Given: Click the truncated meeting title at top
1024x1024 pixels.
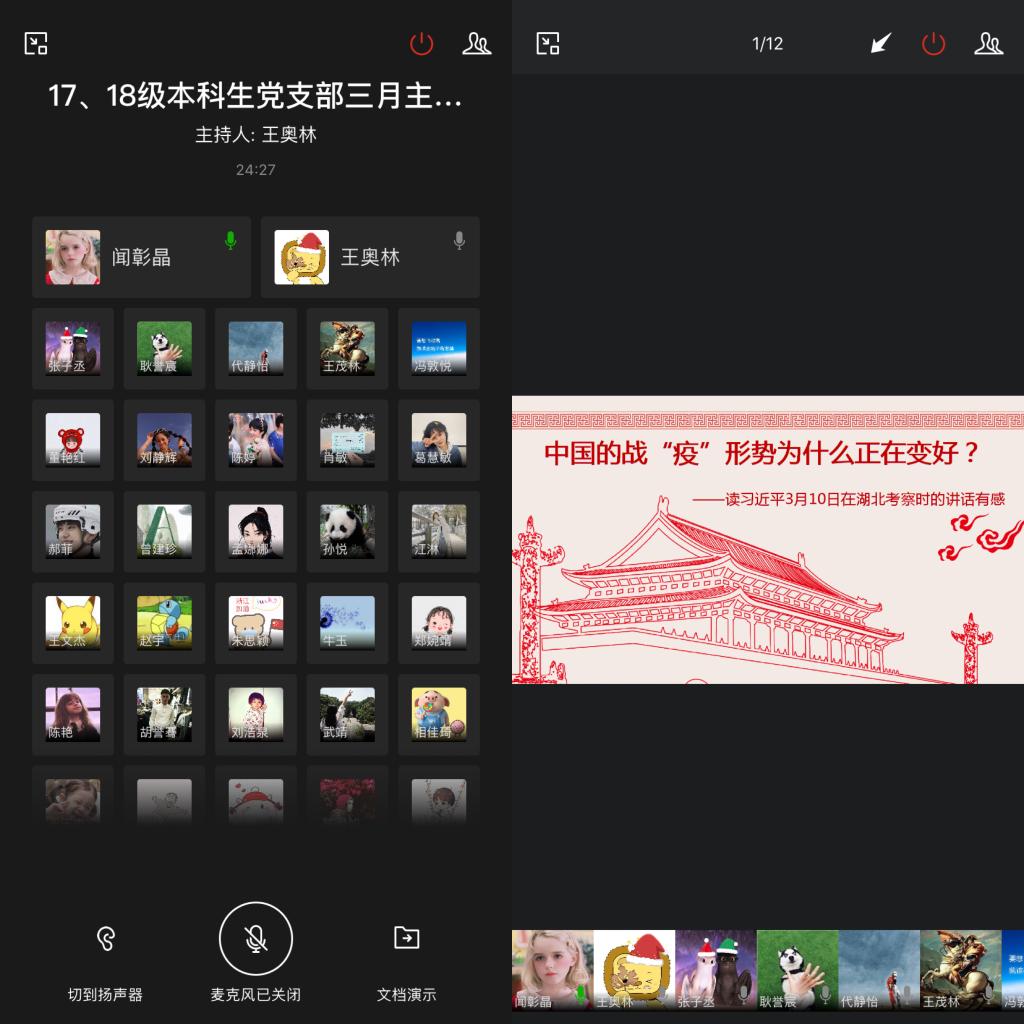Looking at the screenshot, I should pyautogui.click(x=255, y=96).
